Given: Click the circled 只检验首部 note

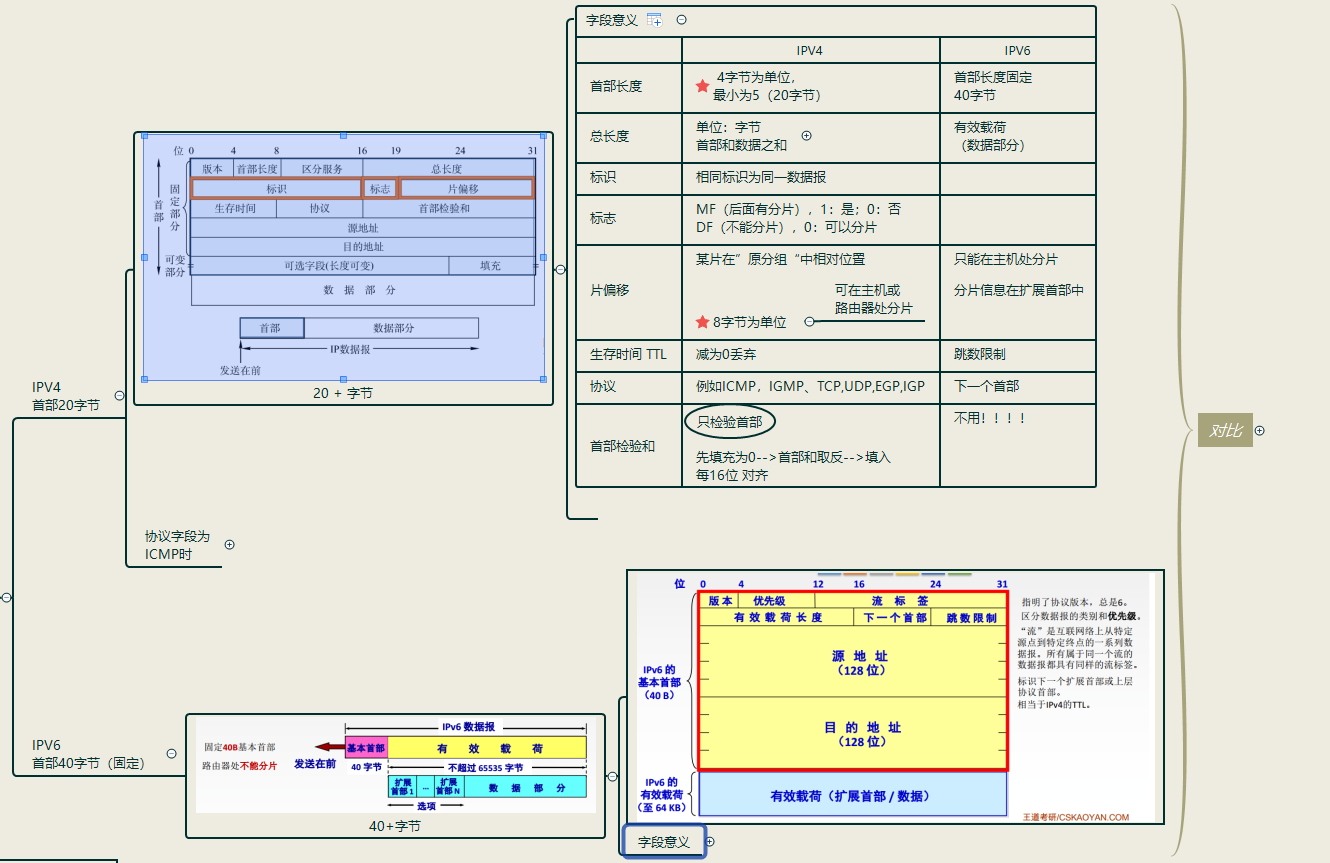Looking at the screenshot, I should (x=730, y=422).
